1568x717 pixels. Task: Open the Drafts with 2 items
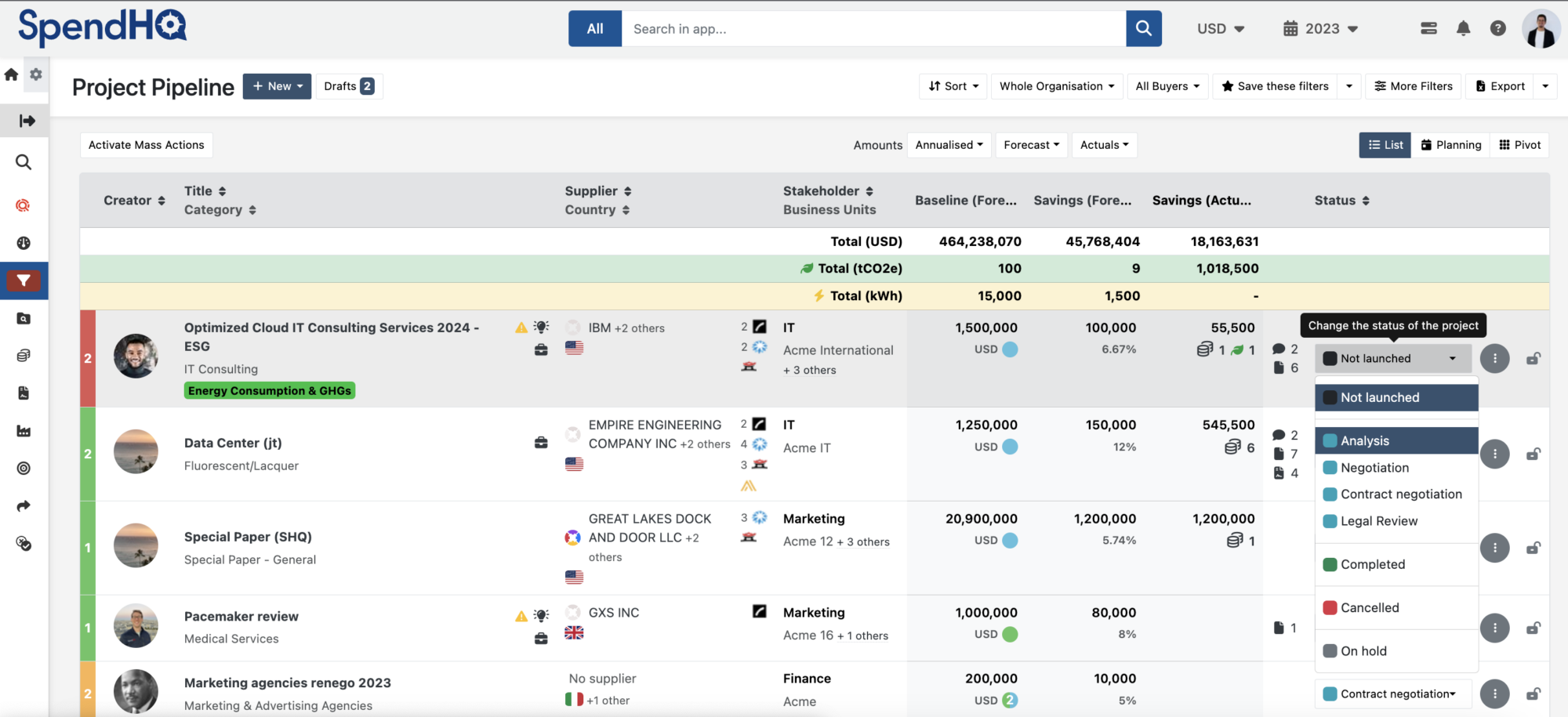348,86
